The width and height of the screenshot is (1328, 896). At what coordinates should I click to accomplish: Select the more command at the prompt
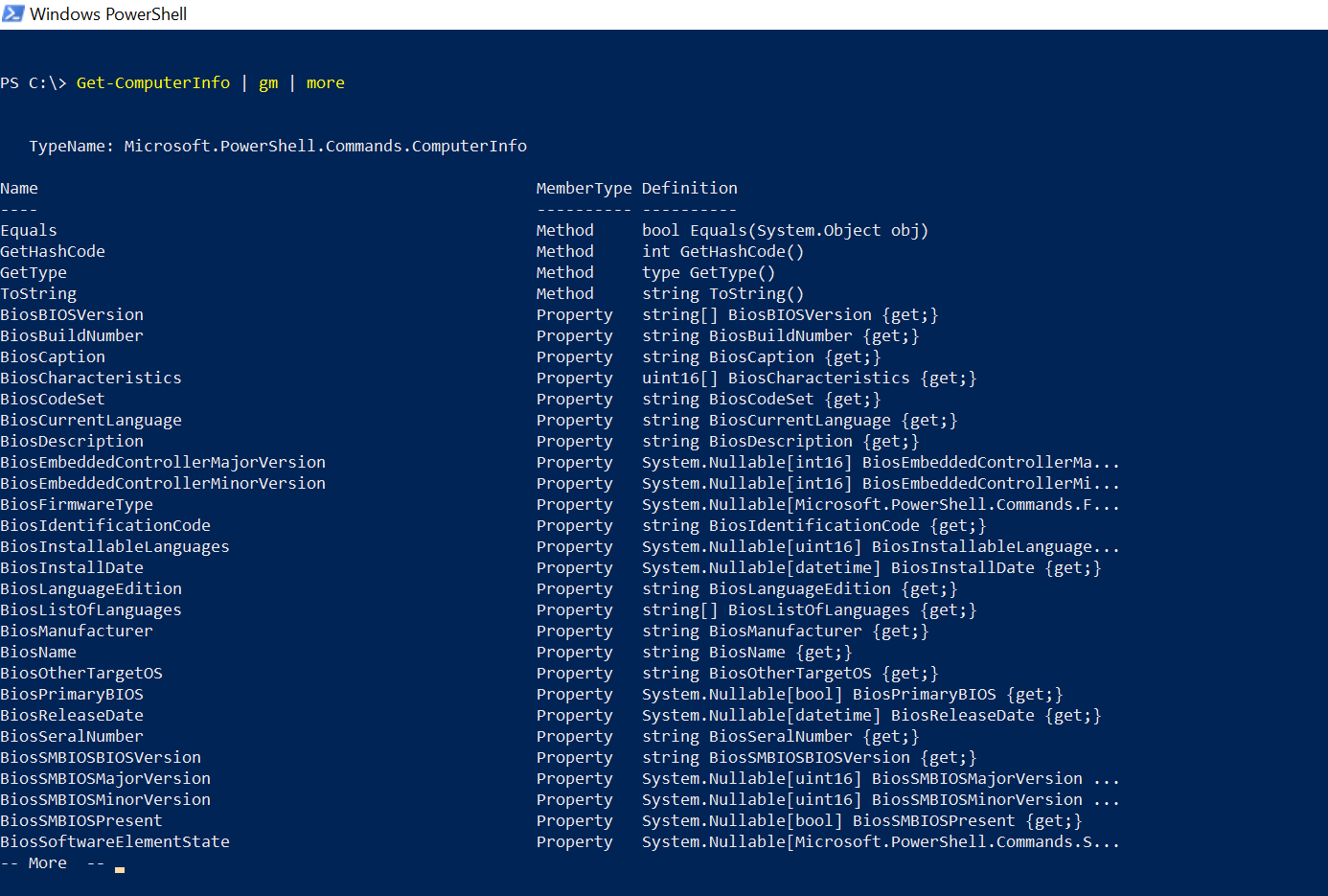[x=325, y=82]
